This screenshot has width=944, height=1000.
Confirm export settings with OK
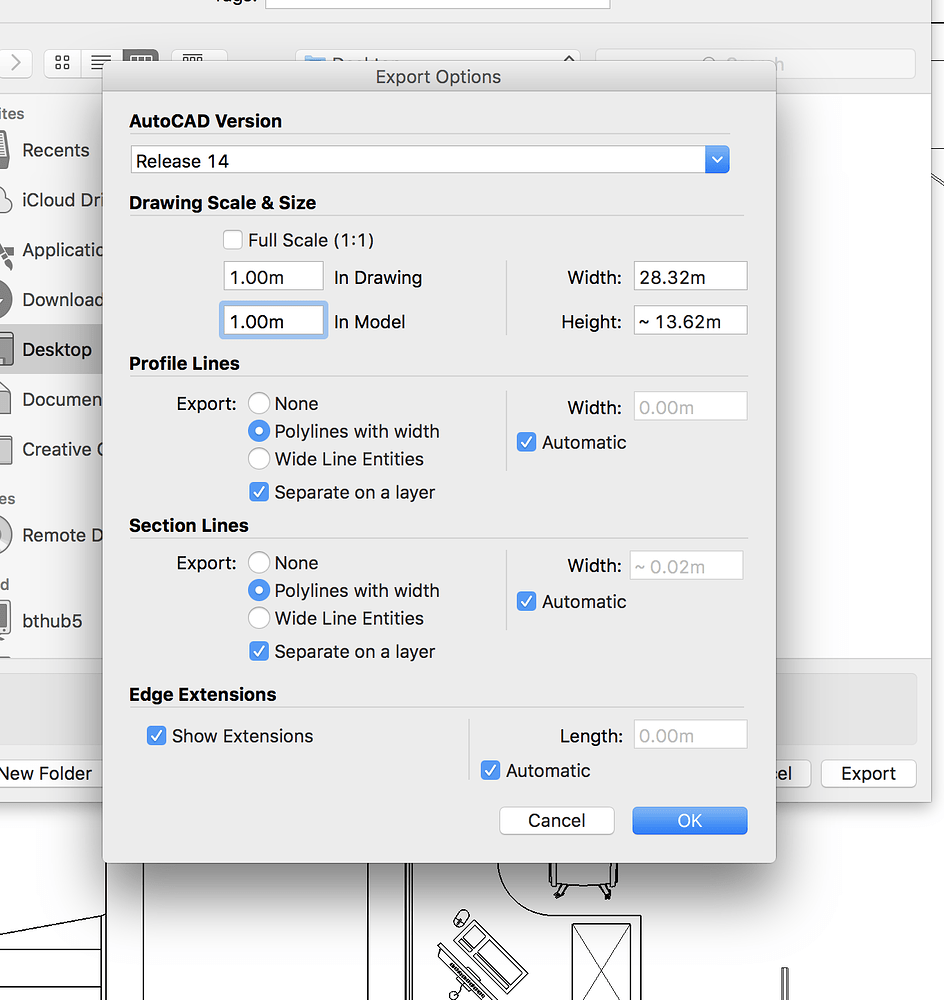689,820
